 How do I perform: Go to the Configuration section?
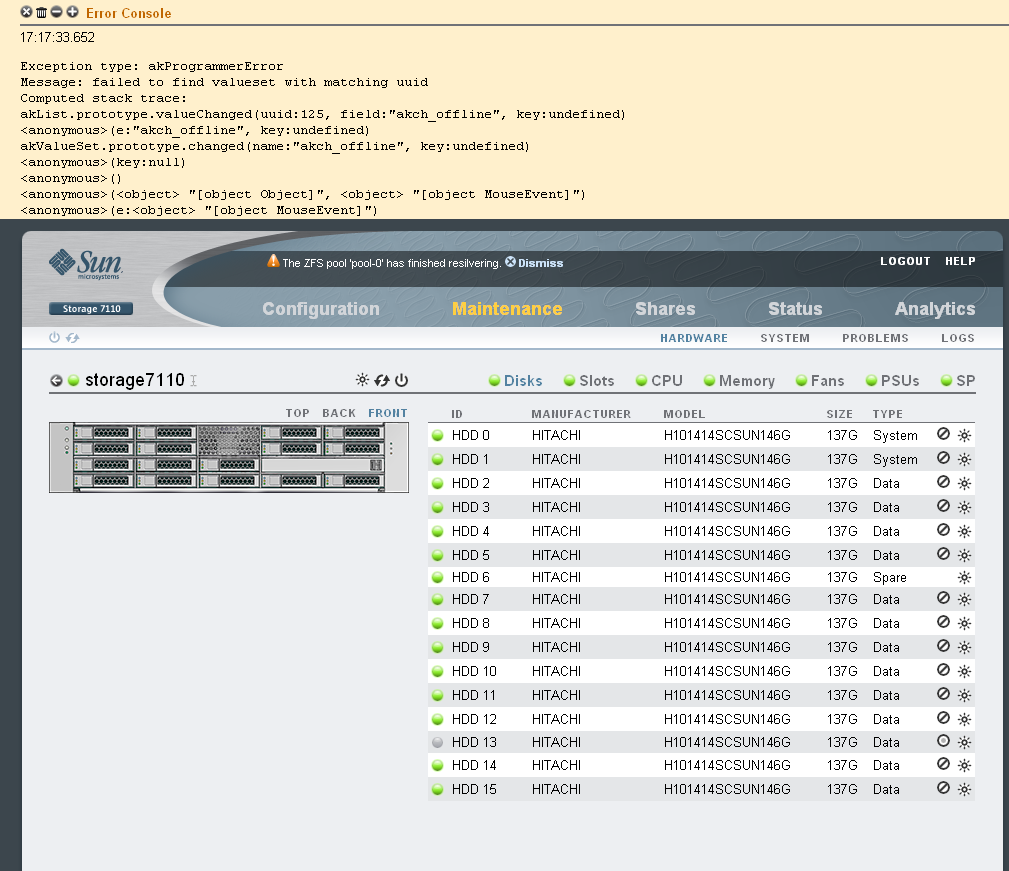tap(320, 309)
